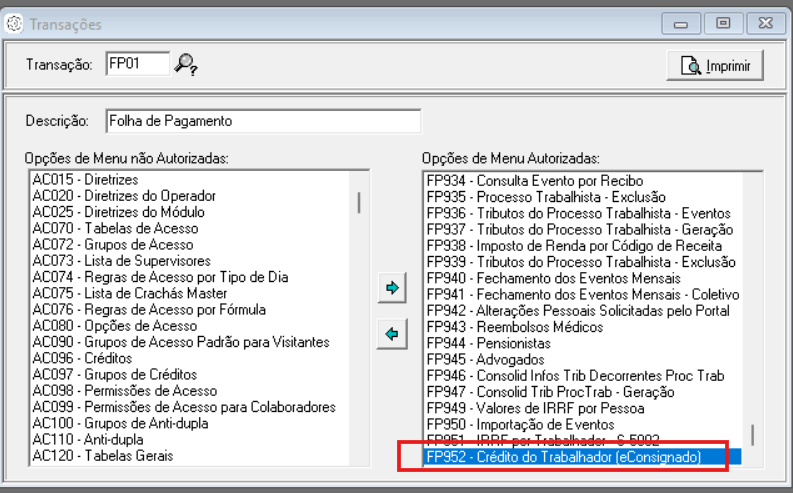Click the Imprimir print button
This screenshot has height=493, width=793.
(x=715, y=66)
